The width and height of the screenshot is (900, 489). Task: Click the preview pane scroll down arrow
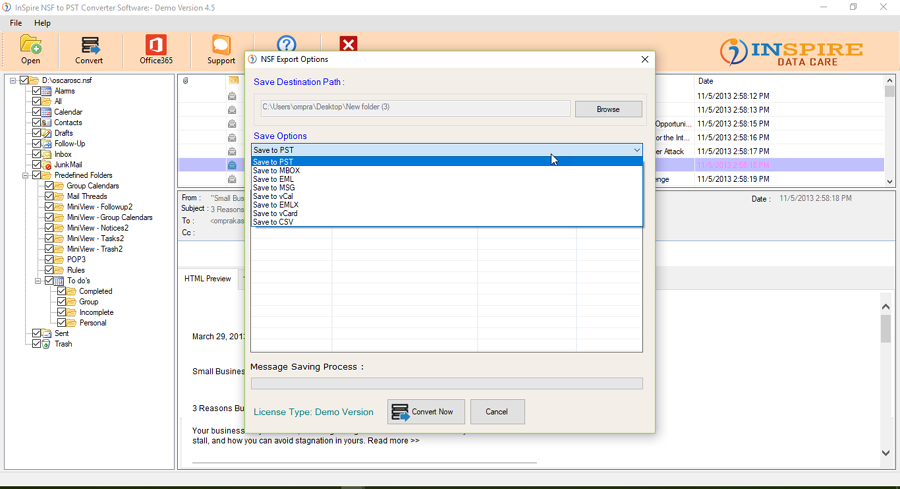pos(886,452)
